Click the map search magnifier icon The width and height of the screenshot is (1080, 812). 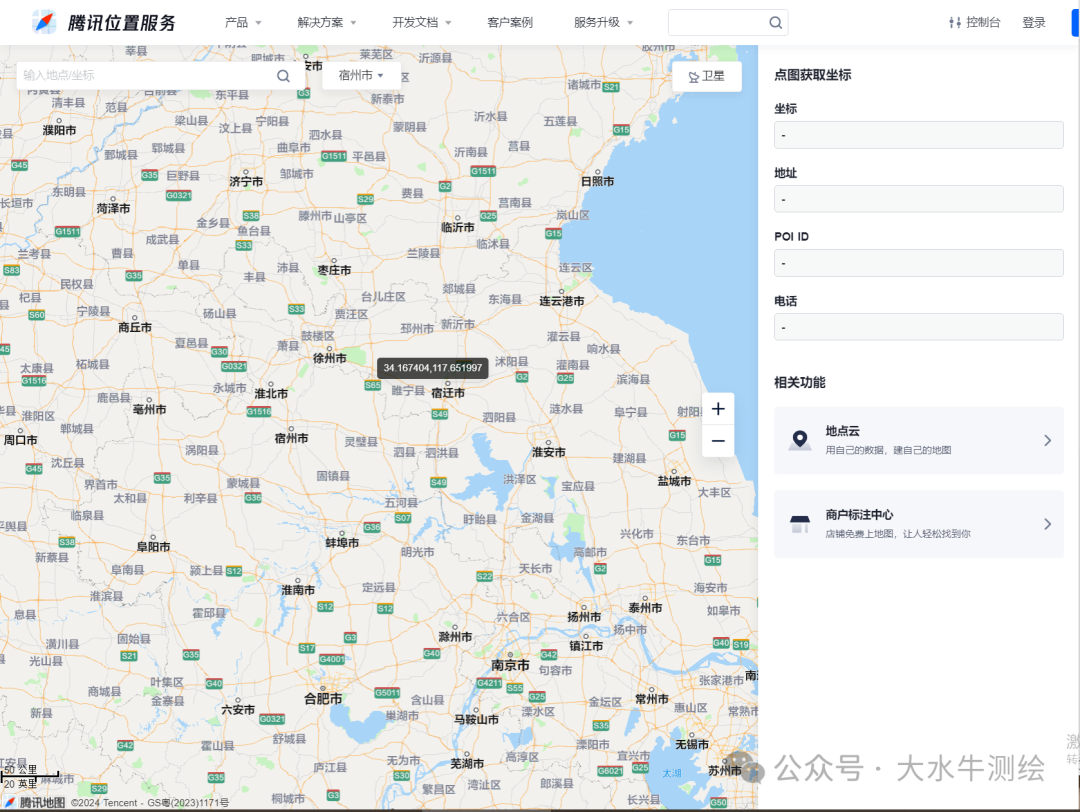[283, 76]
